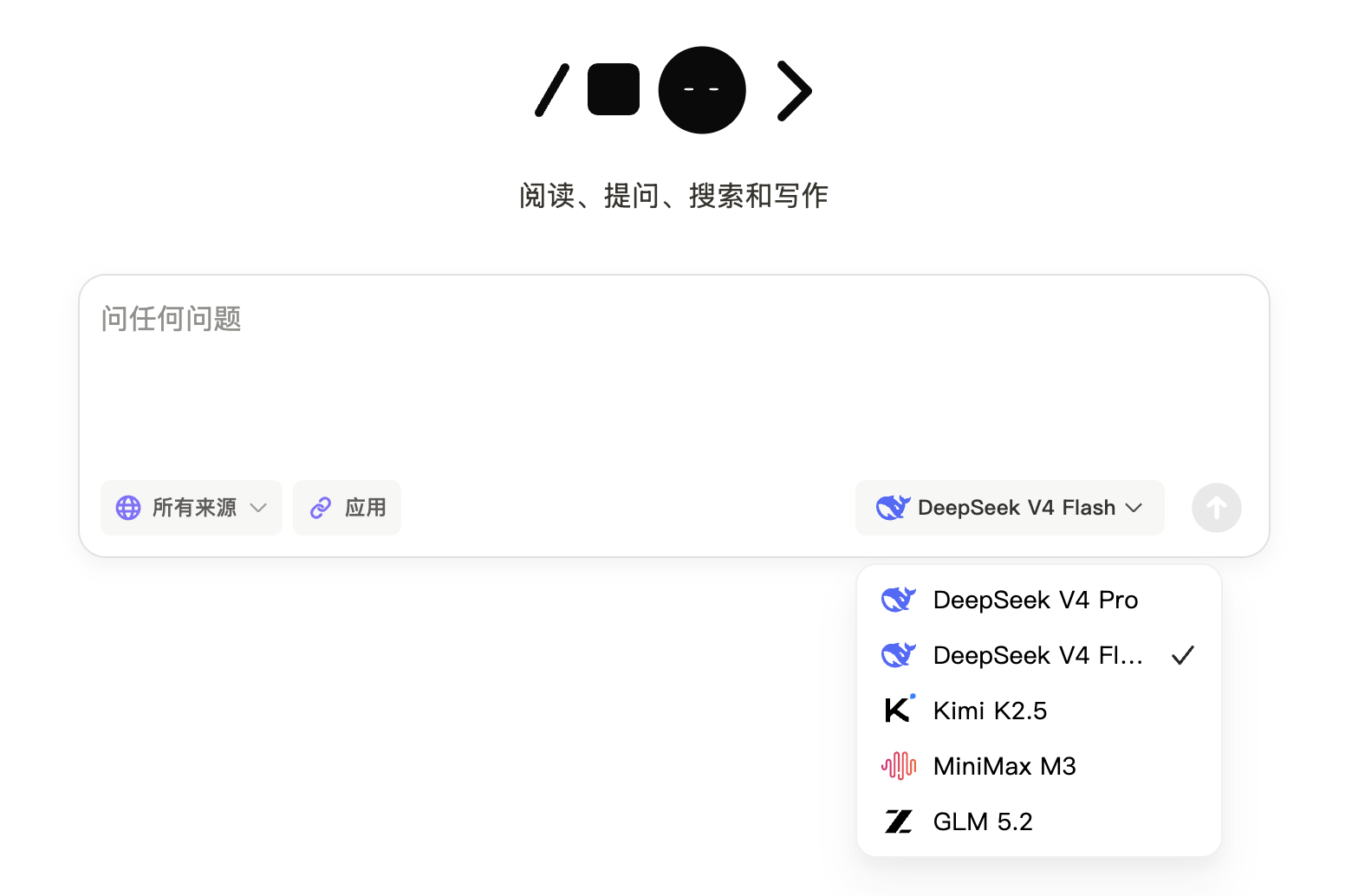Choose Kimi K2.5 model

[1039, 711]
